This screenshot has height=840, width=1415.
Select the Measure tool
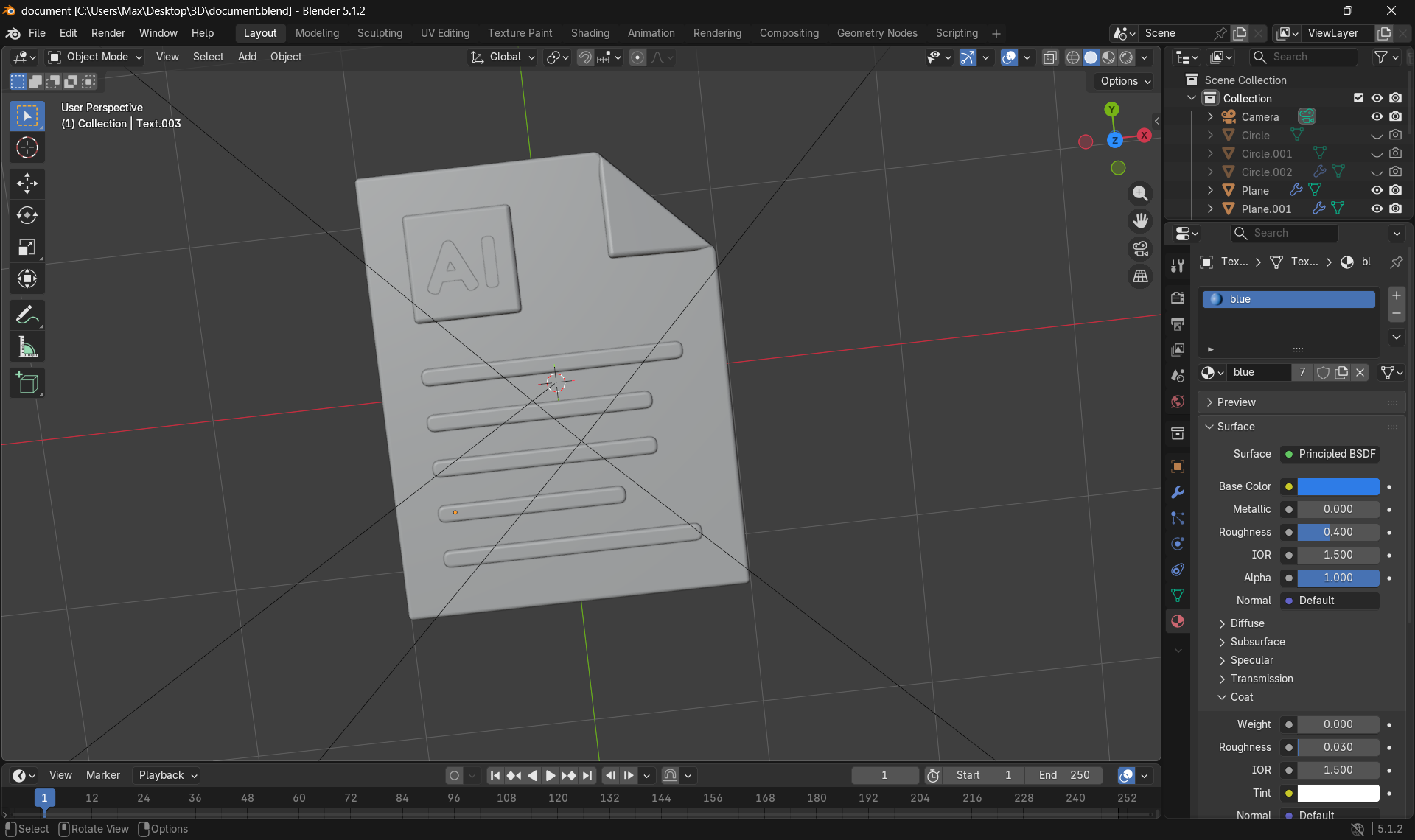click(27, 347)
